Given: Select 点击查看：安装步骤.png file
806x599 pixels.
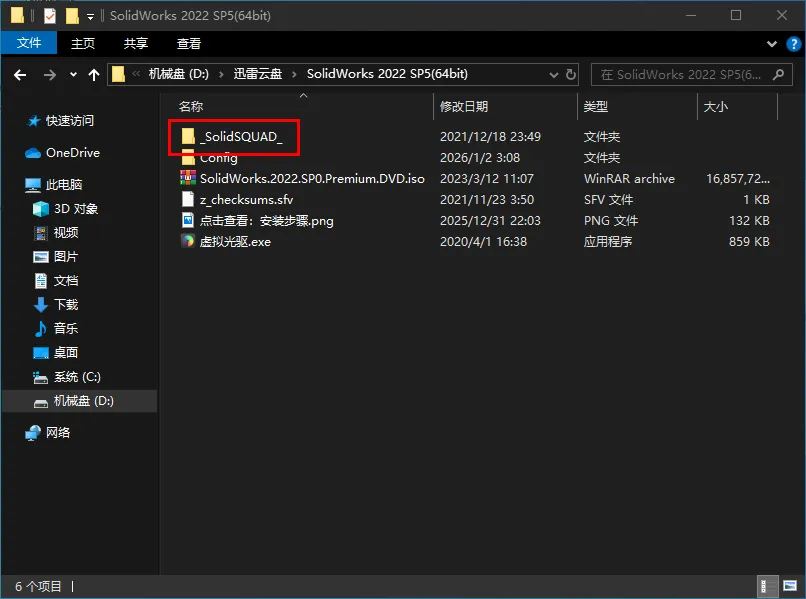Looking at the screenshot, I should (x=266, y=221).
